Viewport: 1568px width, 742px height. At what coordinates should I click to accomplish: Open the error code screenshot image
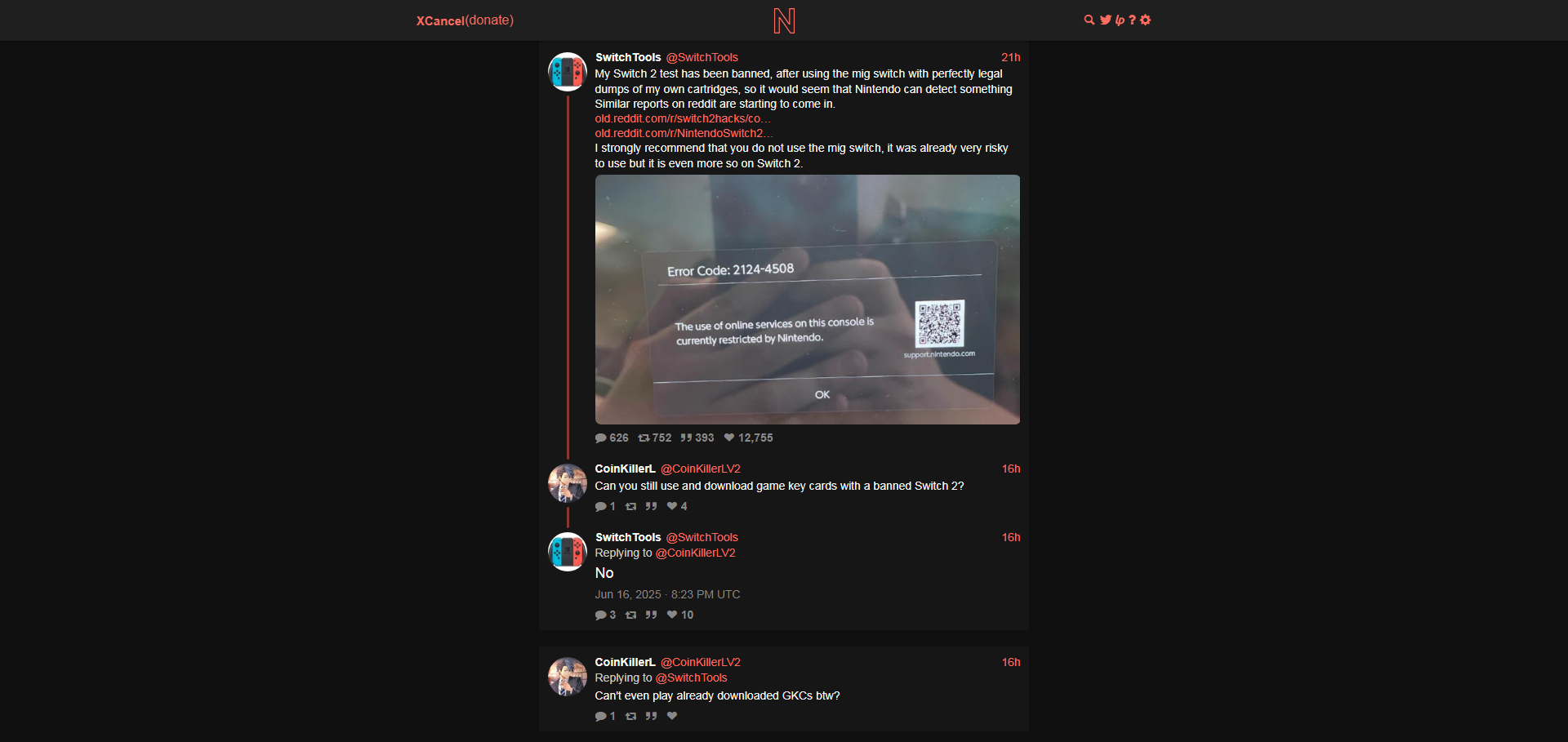point(807,300)
